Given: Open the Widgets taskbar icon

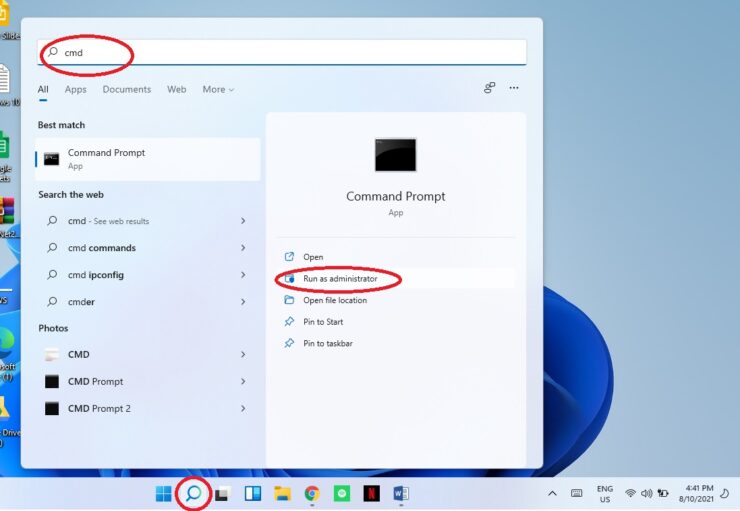Looking at the screenshot, I should click(x=253, y=493).
